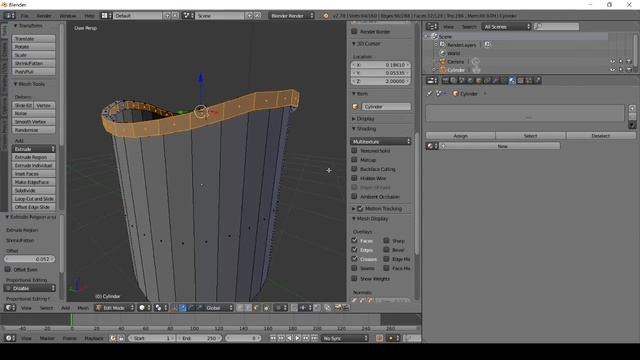The height and width of the screenshot is (360, 640).
Task: Jump to the first frame in timeline
Action: click(273, 338)
